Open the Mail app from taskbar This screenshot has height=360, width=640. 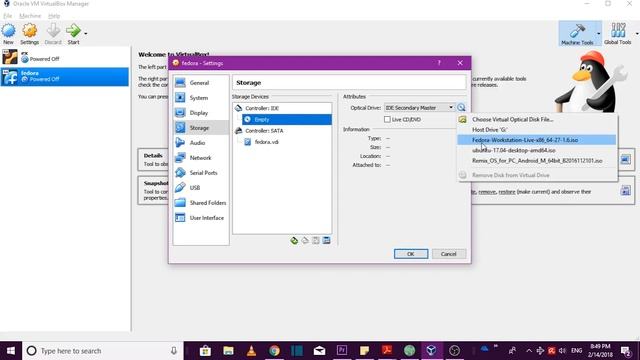coord(320,351)
